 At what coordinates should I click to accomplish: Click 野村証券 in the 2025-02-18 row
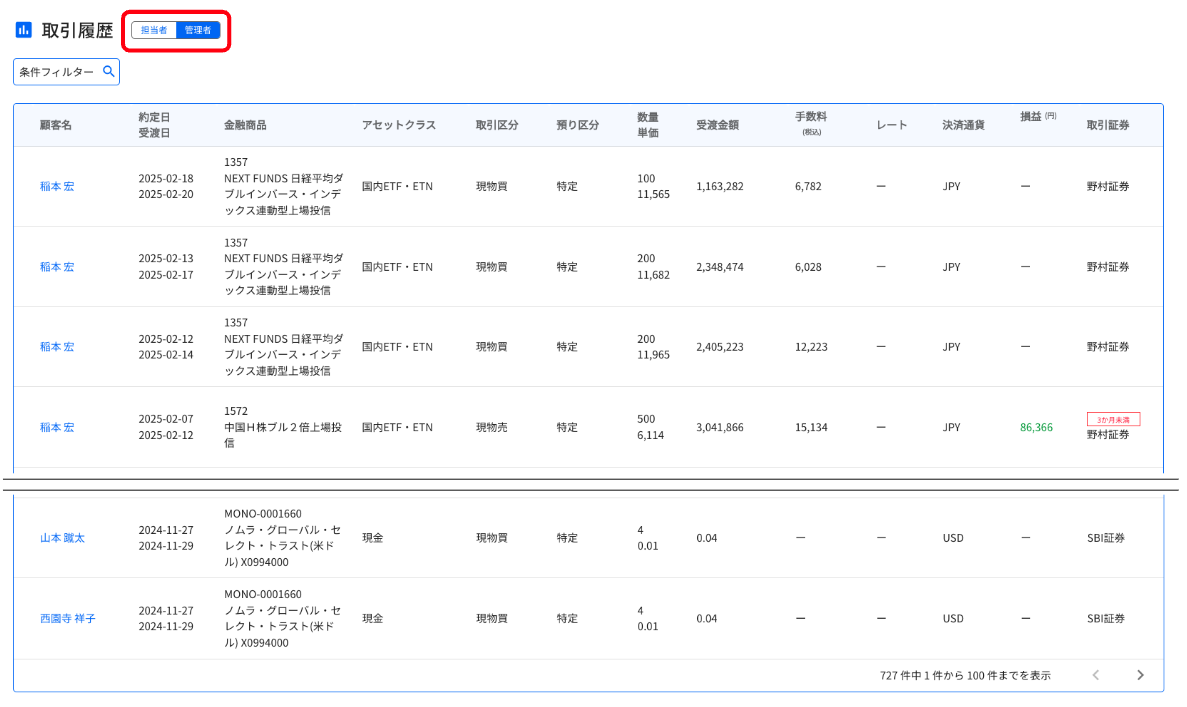coord(1108,186)
